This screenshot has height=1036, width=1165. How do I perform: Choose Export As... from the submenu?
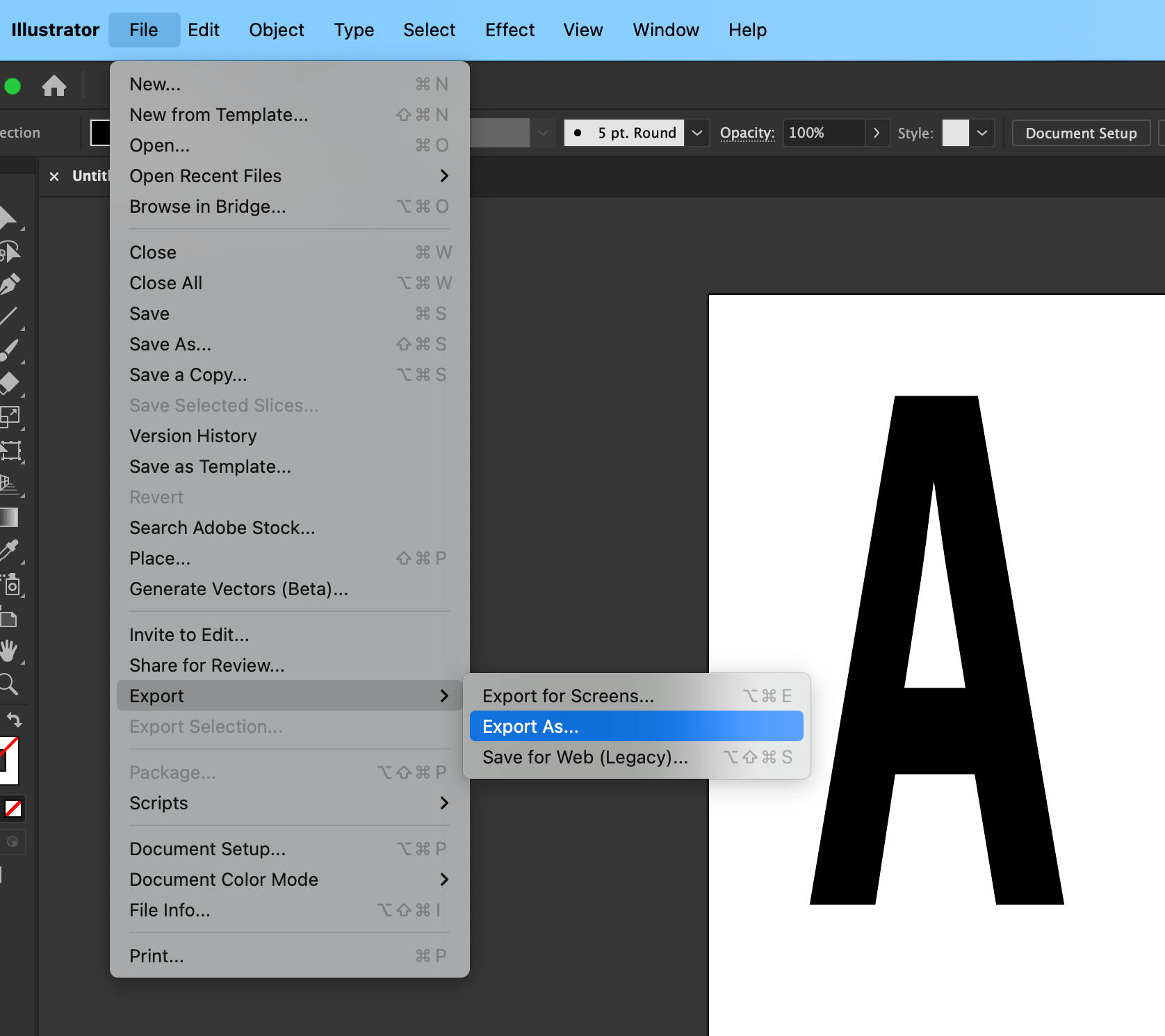tap(635, 727)
